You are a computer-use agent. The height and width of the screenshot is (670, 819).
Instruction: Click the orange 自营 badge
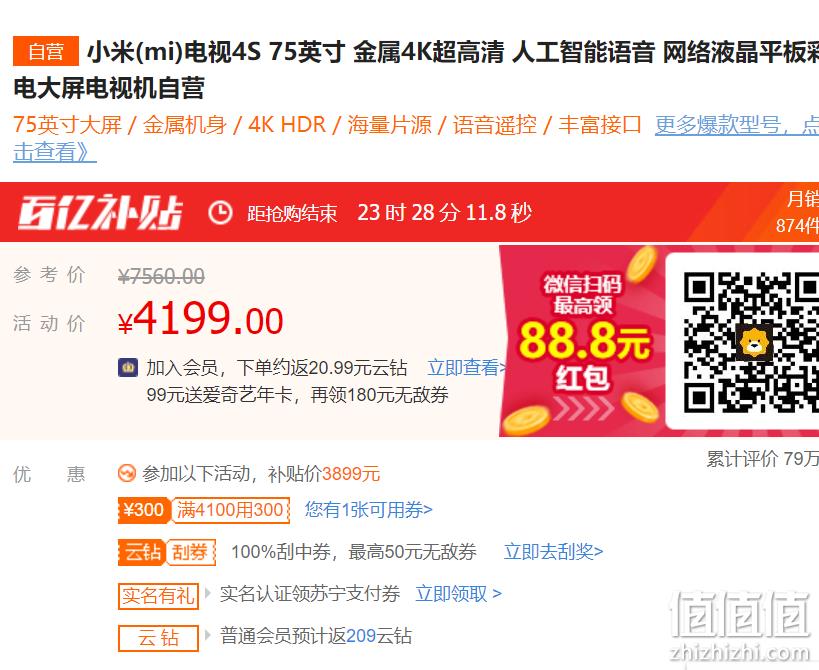[x=46, y=51]
